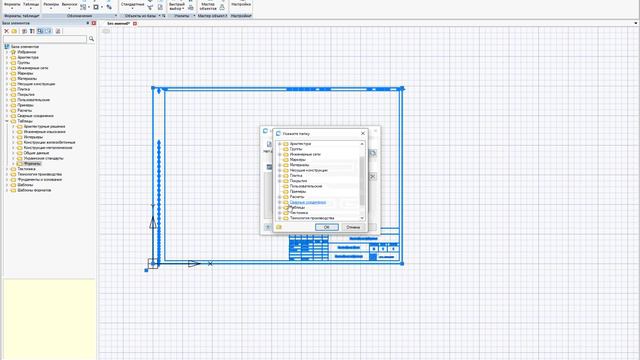
Task: Select Примеры in the left tree
Action: (x=26, y=105)
